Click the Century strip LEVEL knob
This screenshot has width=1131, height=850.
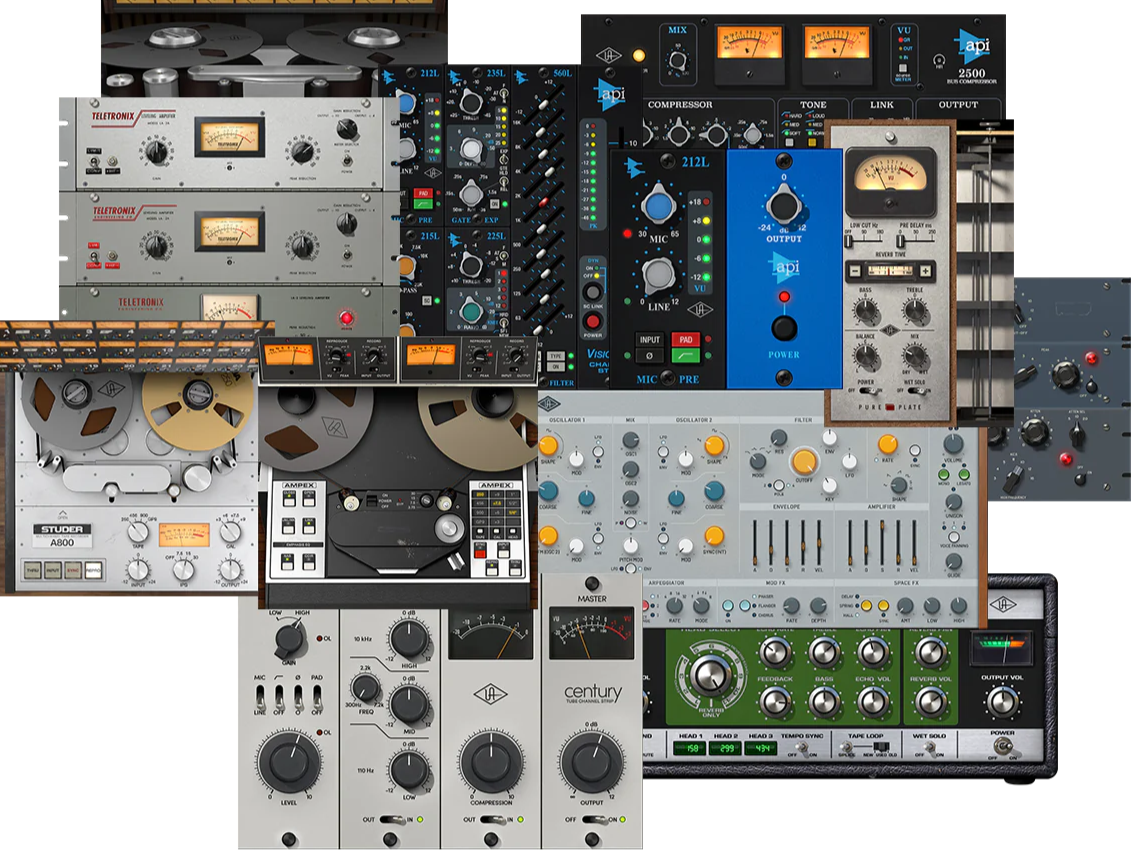pos(289,763)
